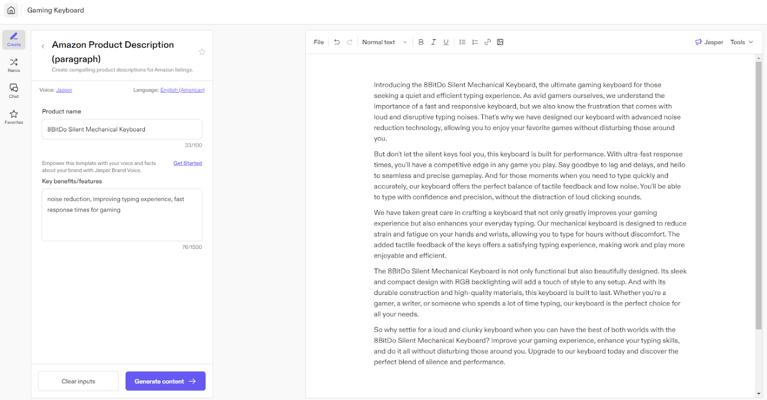Screen dimensions: 767x400
Task: Open the Normal text style dropdown
Action: coord(384,42)
